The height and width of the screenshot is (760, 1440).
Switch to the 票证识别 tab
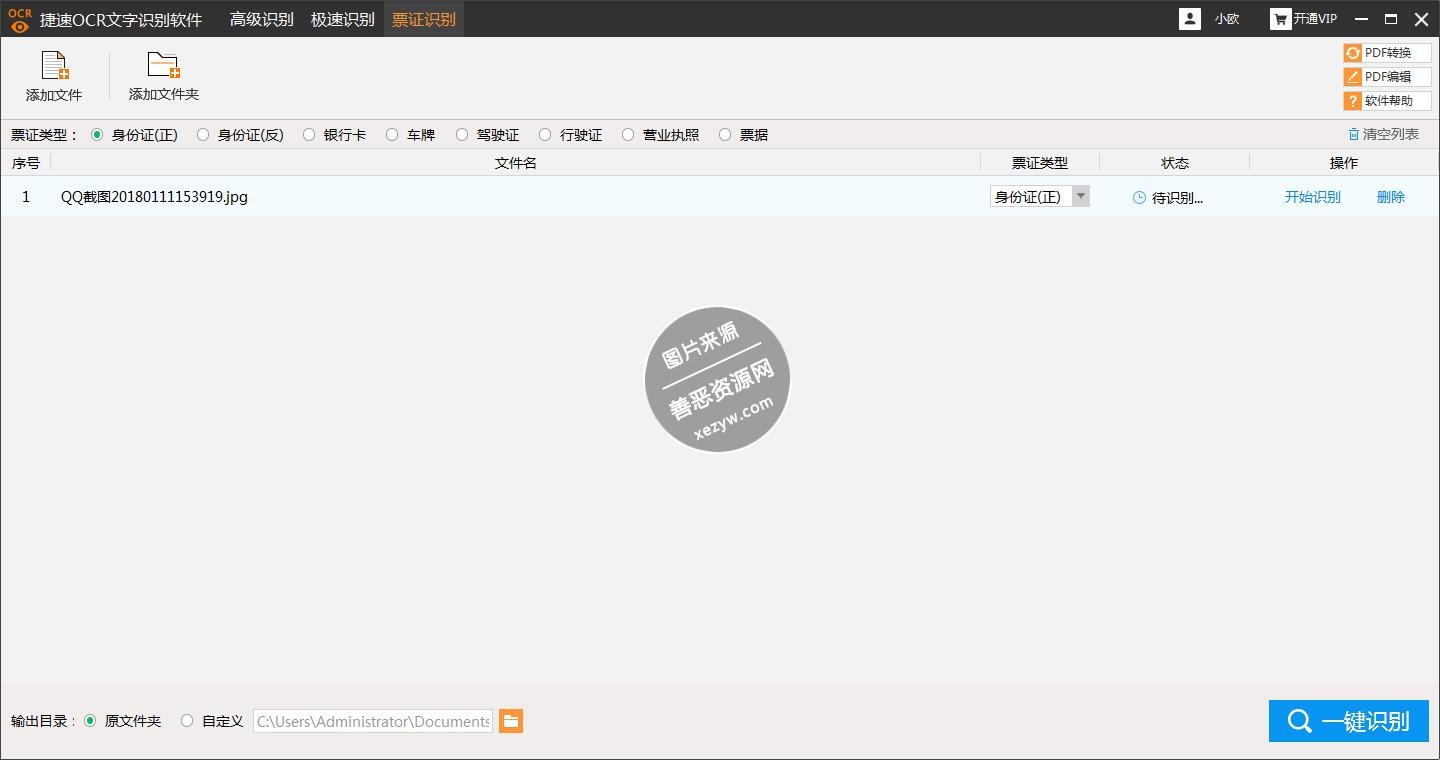pos(424,19)
